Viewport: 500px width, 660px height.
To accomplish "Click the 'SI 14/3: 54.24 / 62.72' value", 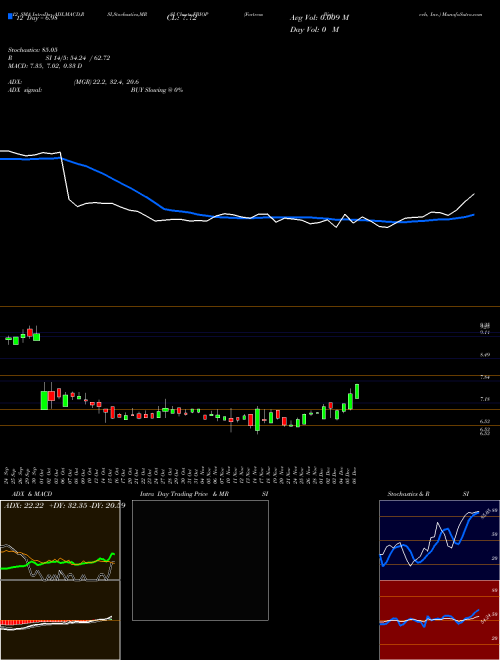I will [78, 58].
